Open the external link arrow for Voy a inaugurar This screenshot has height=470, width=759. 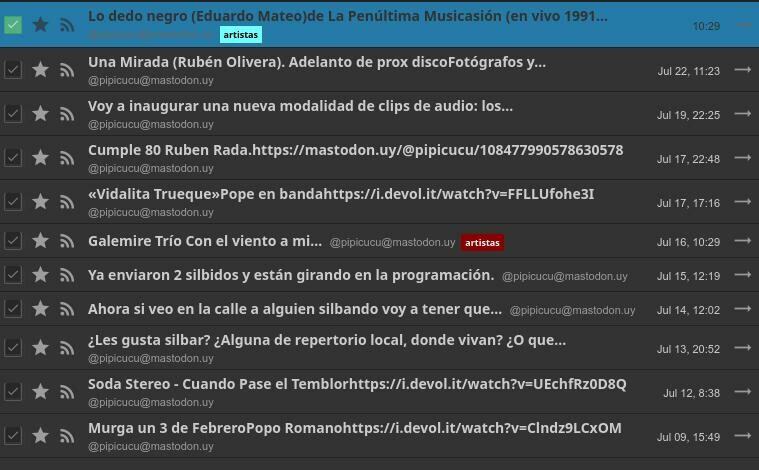click(742, 114)
